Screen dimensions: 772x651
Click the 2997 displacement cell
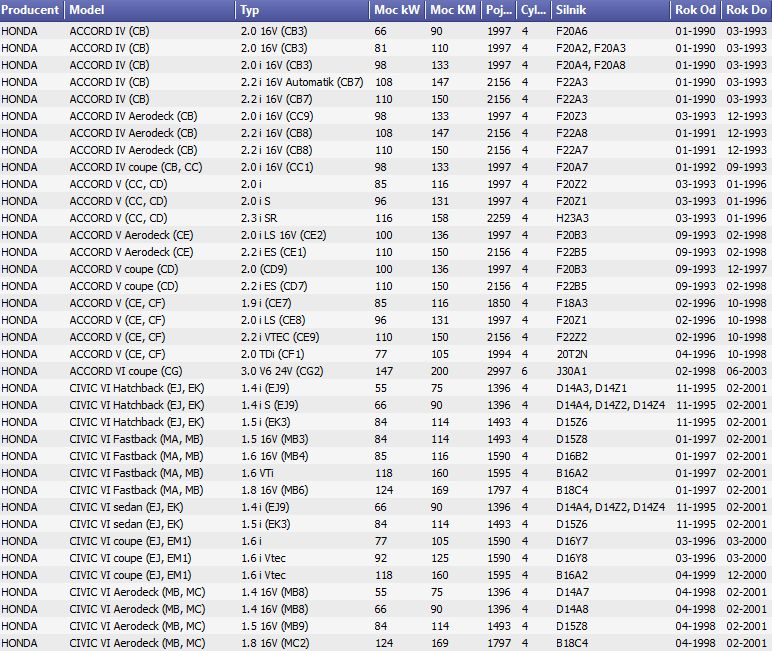pos(499,371)
